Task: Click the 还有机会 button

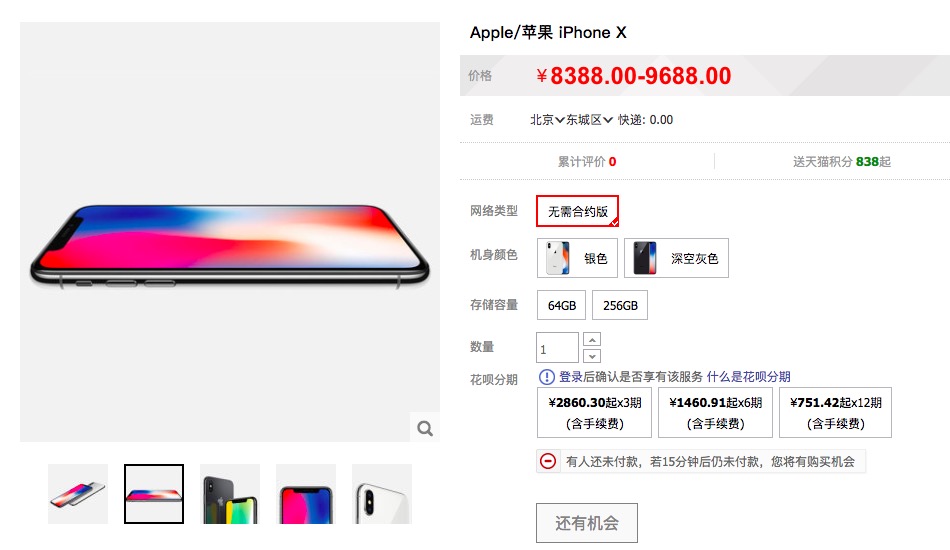Action: tap(586, 523)
